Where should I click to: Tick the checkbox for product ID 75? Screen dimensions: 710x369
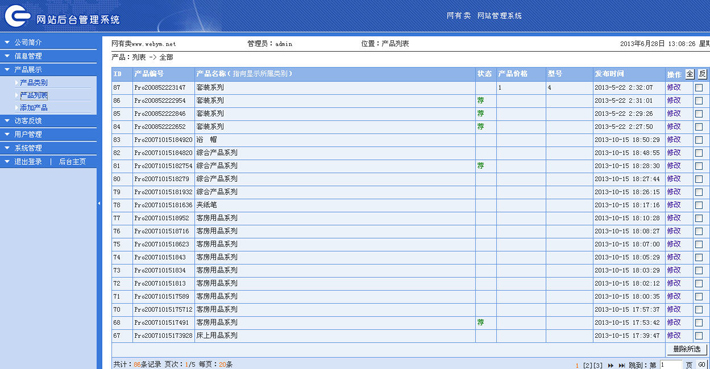[x=699, y=244]
